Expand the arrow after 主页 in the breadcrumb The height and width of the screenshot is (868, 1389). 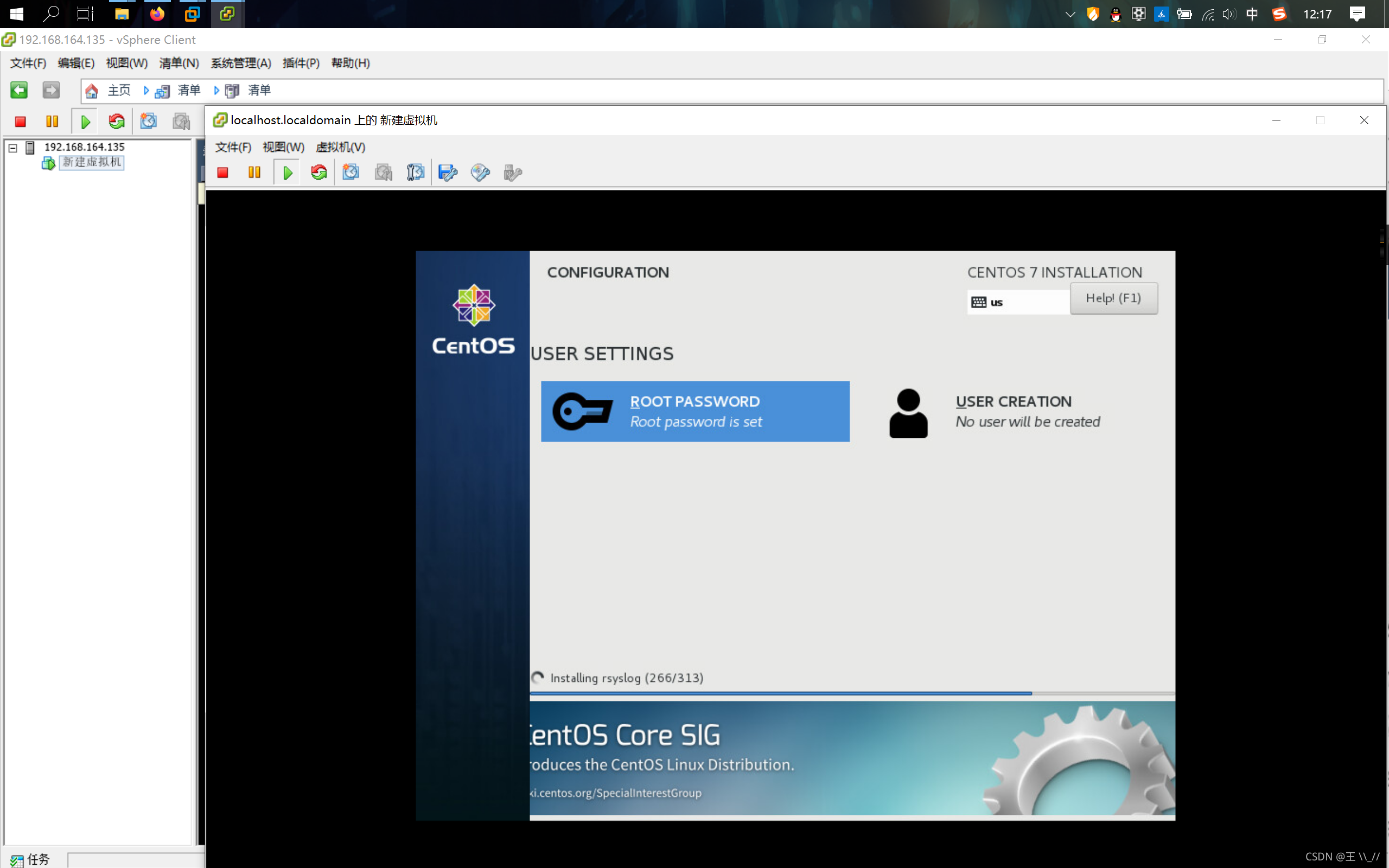click(x=146, y=90)
